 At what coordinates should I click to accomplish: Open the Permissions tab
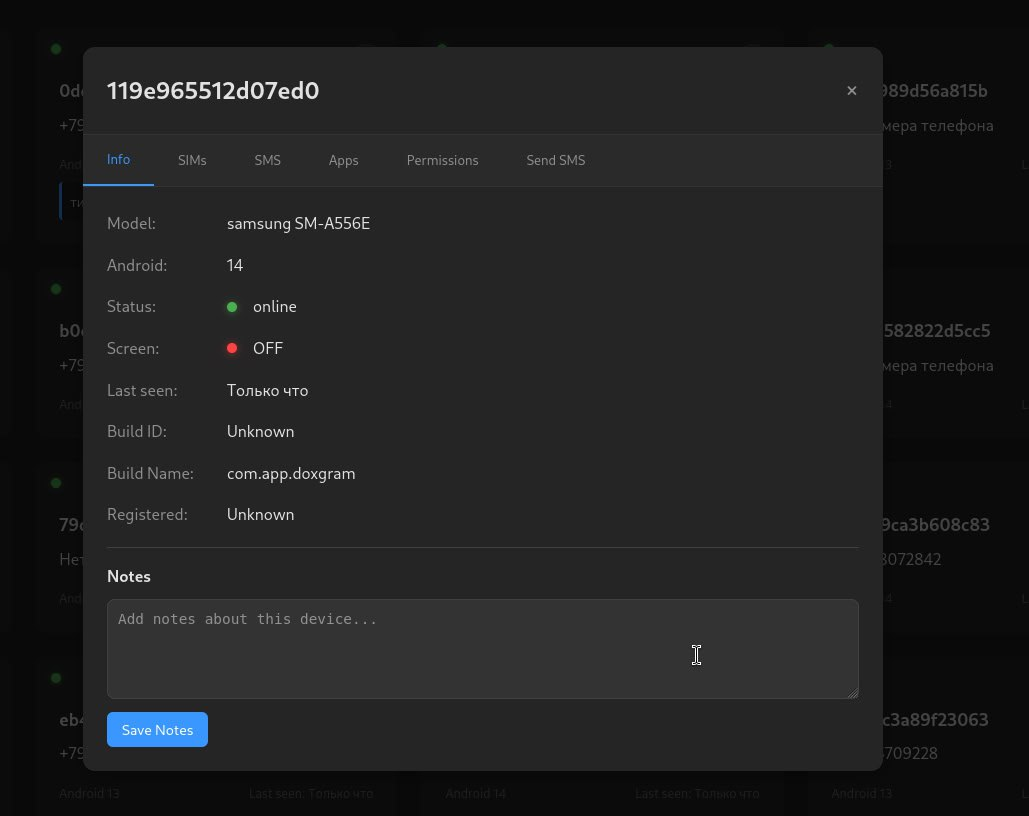442,160
